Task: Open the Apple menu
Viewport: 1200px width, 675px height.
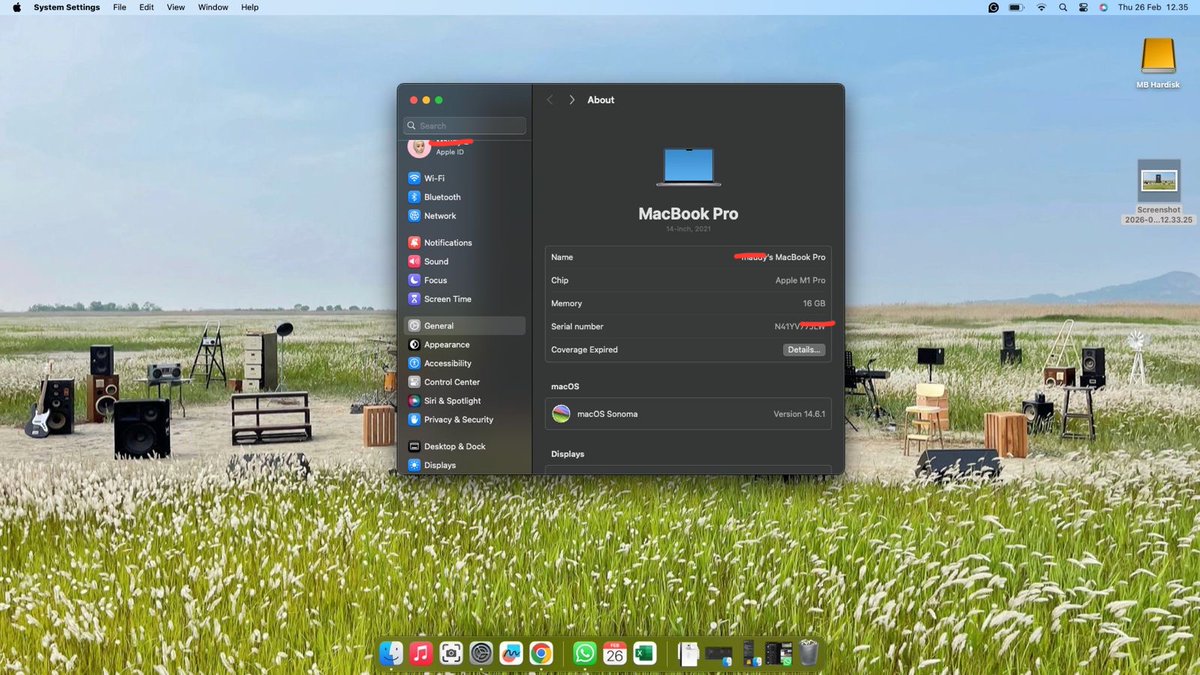Action: [x=16, y=7]
